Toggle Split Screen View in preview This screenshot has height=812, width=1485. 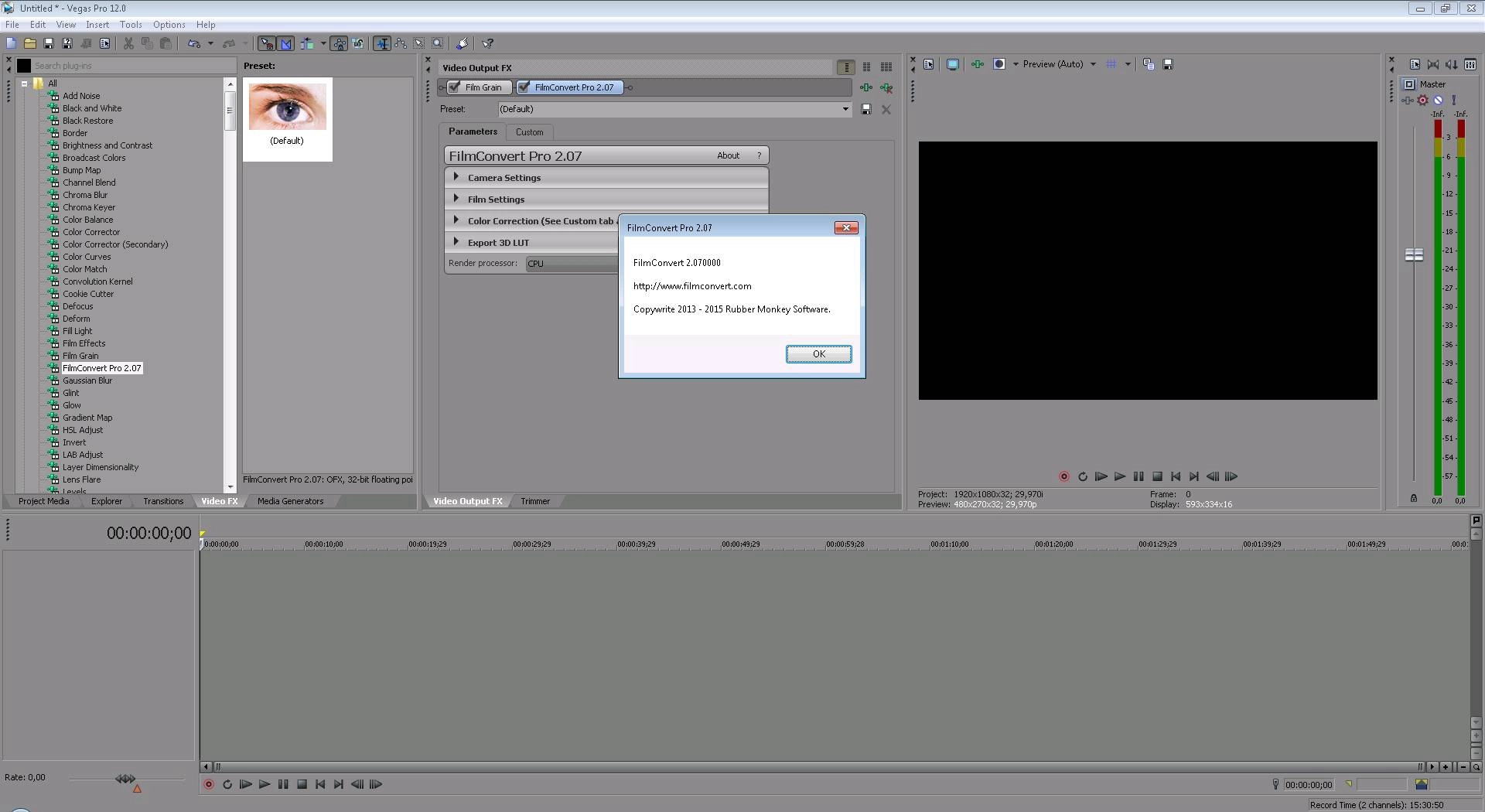point(999,64)
